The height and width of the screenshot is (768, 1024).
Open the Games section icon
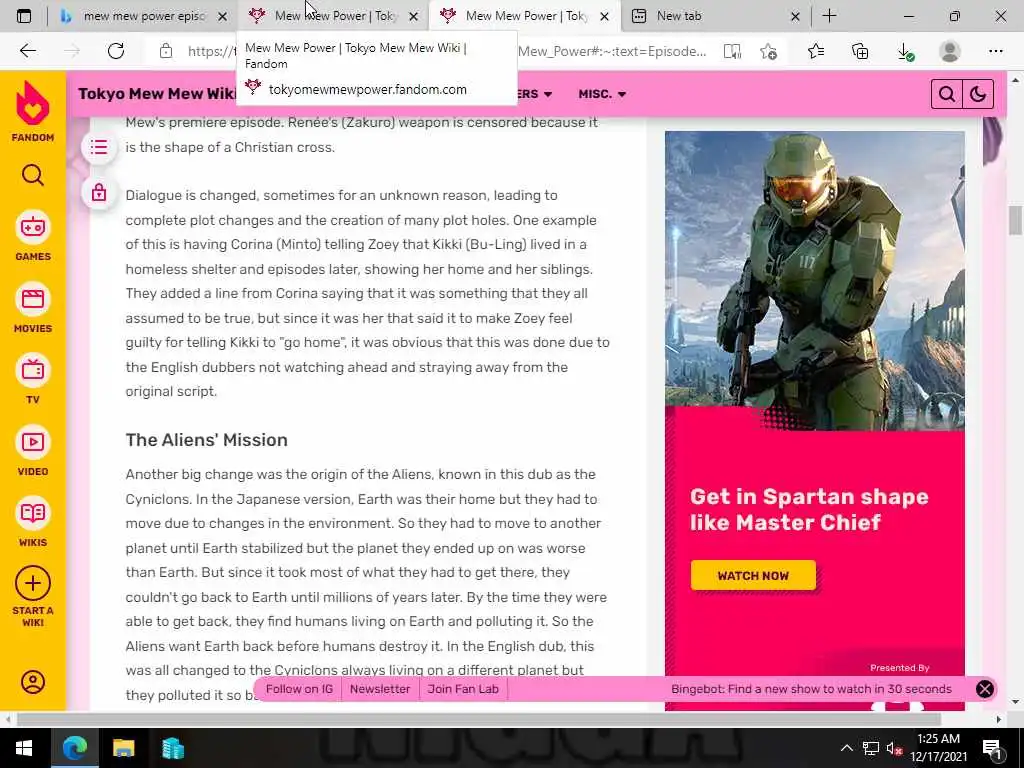33,227
